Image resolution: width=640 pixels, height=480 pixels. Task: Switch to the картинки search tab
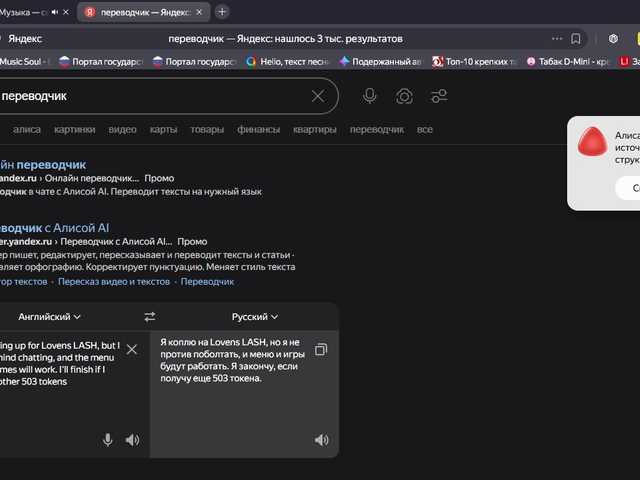(x=75, y=130)
